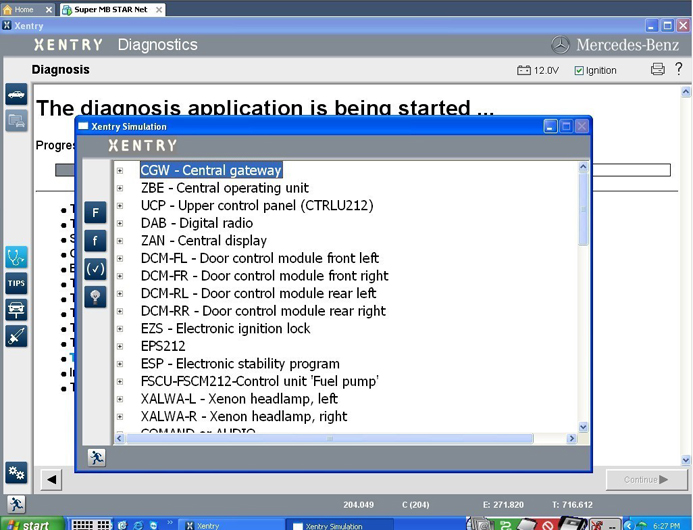This screenshot has width=693, height=530.
Task: Click the E: 271.820 status bar entry
Action: click(x=503, y=505)
